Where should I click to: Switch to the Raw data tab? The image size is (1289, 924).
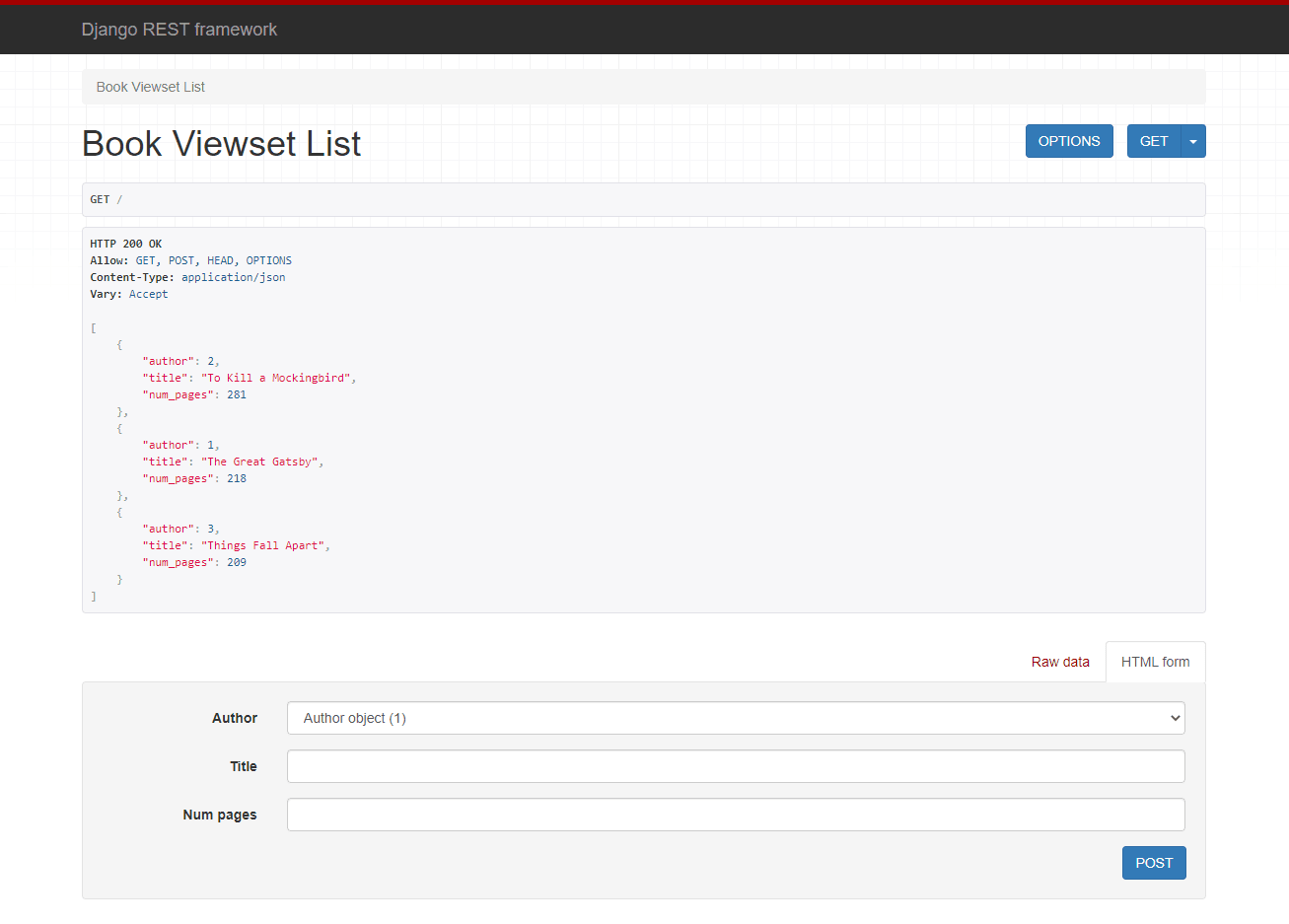coord(1060,662)
